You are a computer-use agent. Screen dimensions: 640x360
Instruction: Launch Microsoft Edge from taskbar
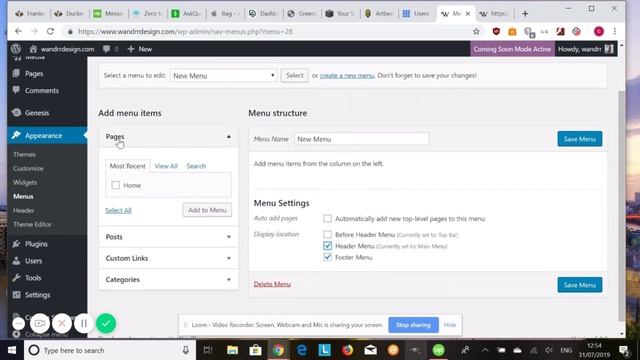coord(302,350)
